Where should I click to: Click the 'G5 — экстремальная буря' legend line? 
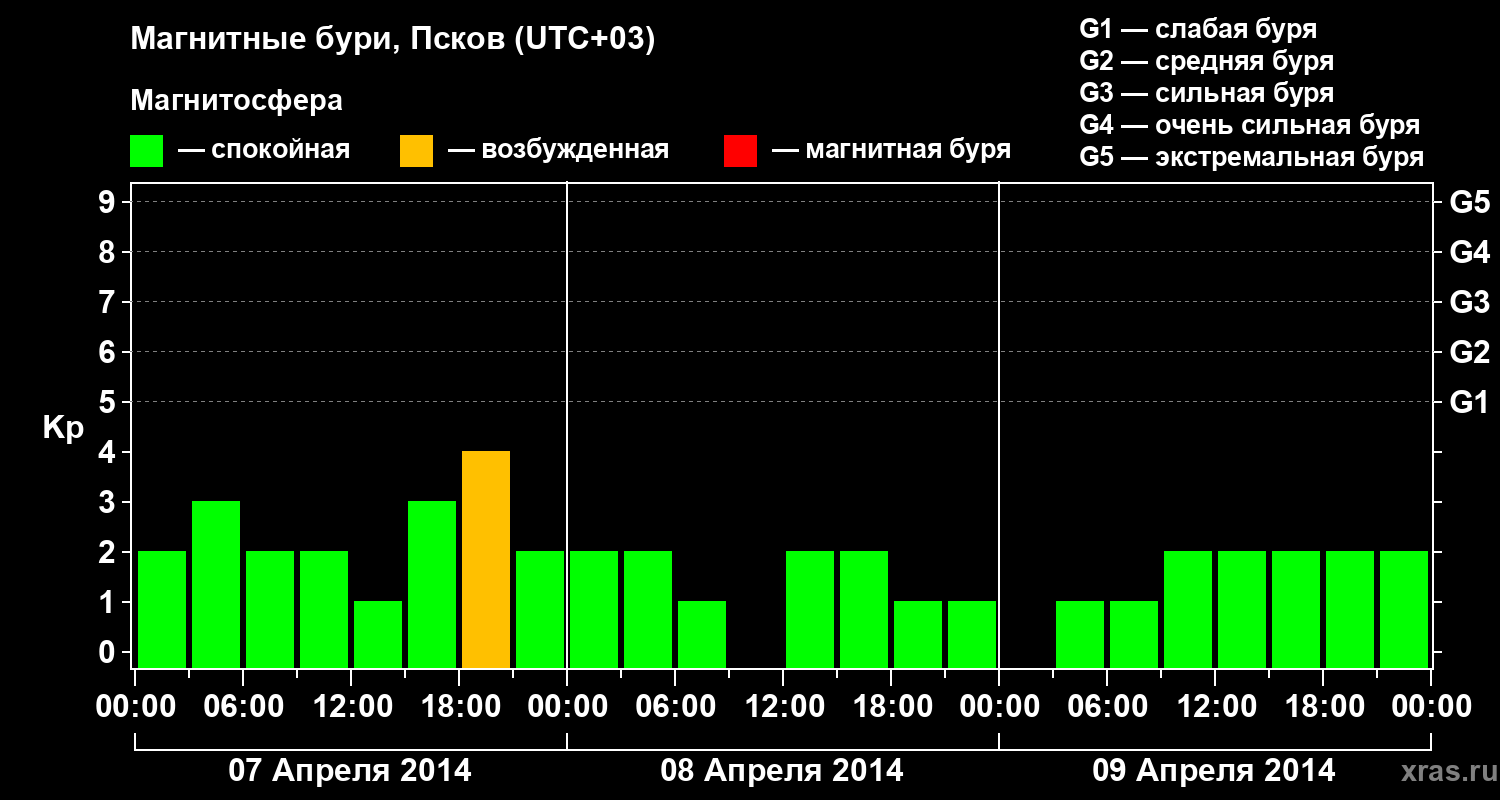[1252, 158]
